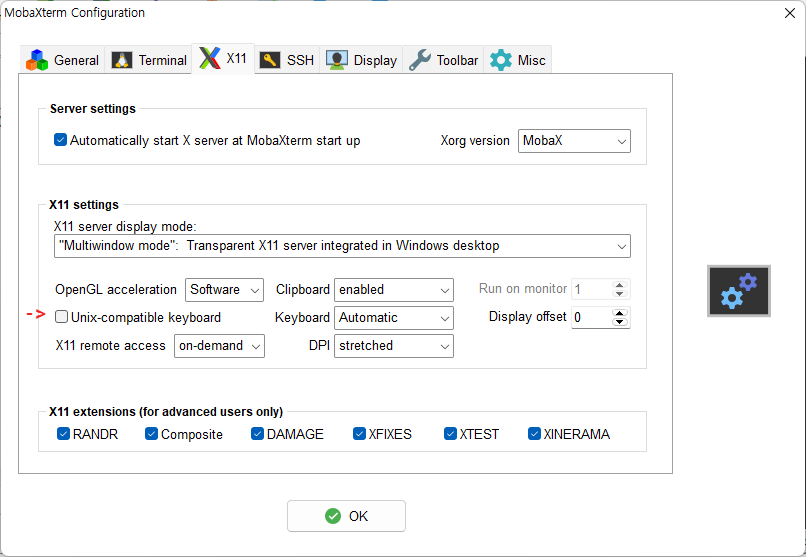The image size is (806, 557).
Task: Click the "Xorg version" label
Action: pyautogui.click(x=475, y=141)
